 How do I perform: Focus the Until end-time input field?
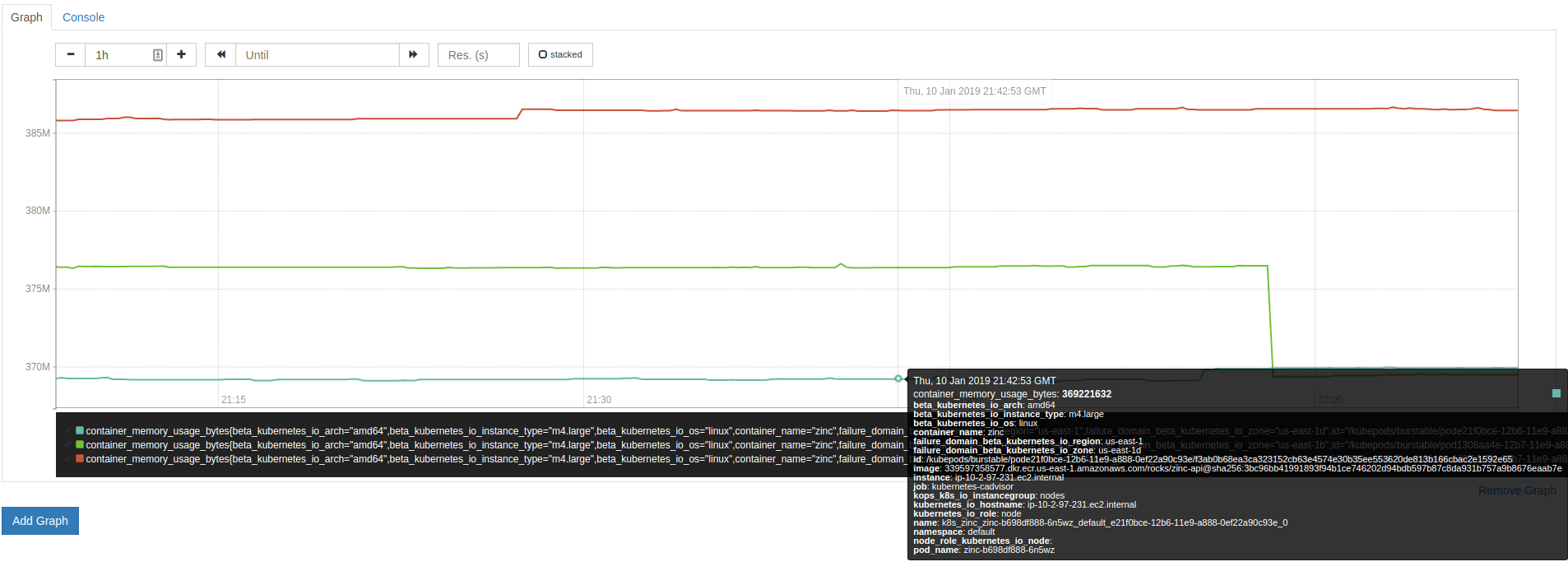(x=317, y=55)
